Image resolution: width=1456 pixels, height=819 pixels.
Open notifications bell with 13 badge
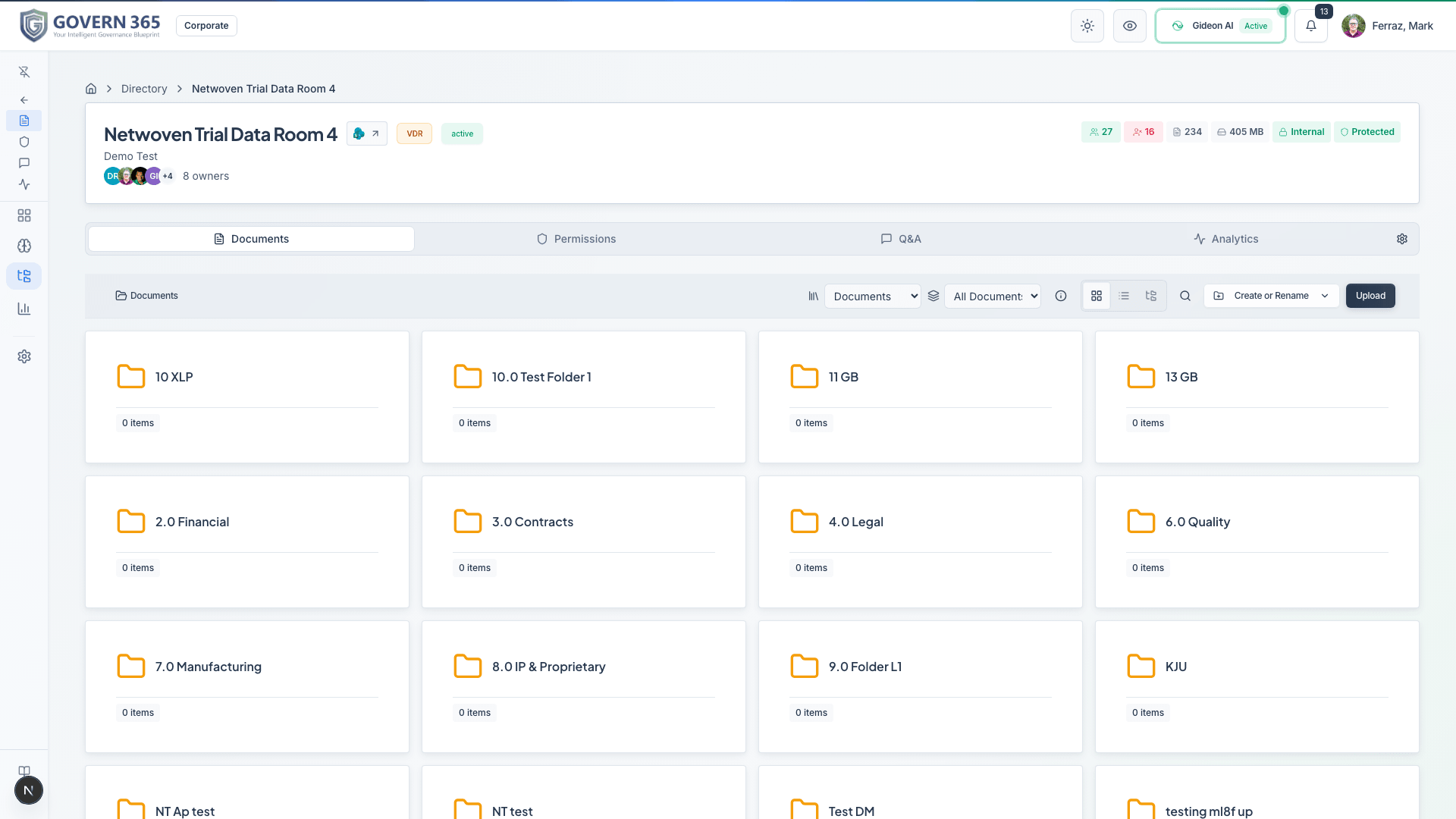click(1311, 26)
